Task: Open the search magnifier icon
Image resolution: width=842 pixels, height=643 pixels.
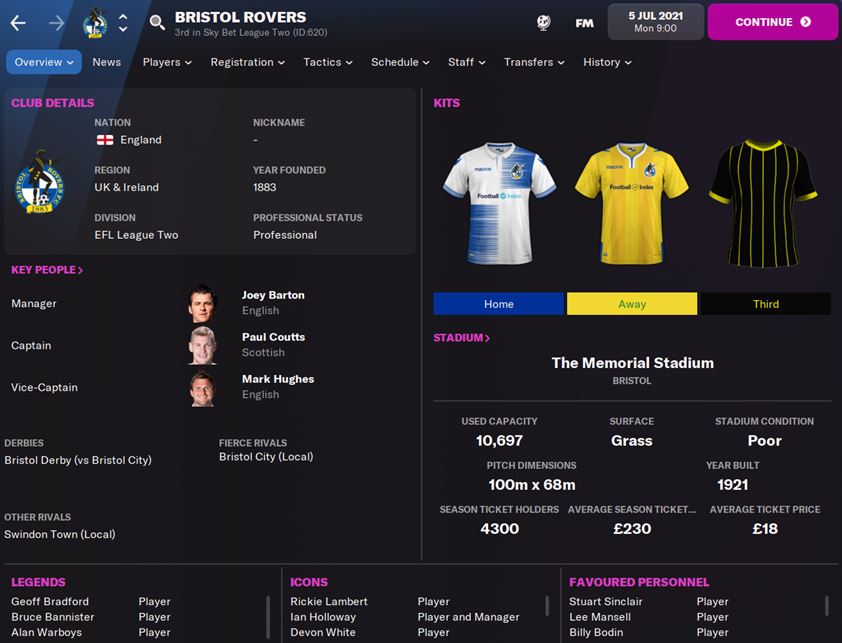Action: [x=157, y=23]
